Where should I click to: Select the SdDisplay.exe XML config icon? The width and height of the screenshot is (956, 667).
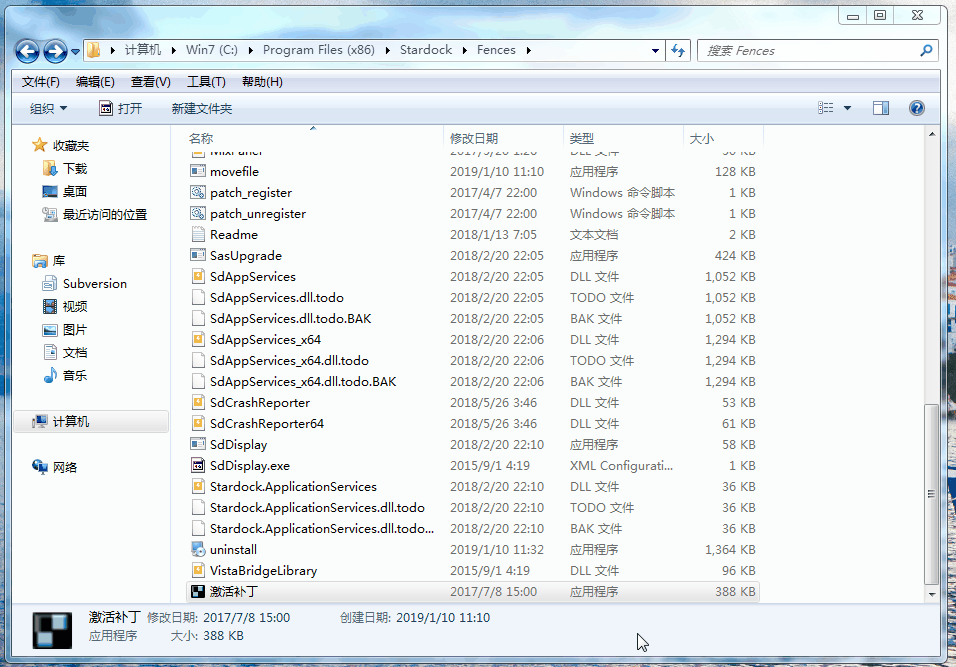tap(198, 466)
